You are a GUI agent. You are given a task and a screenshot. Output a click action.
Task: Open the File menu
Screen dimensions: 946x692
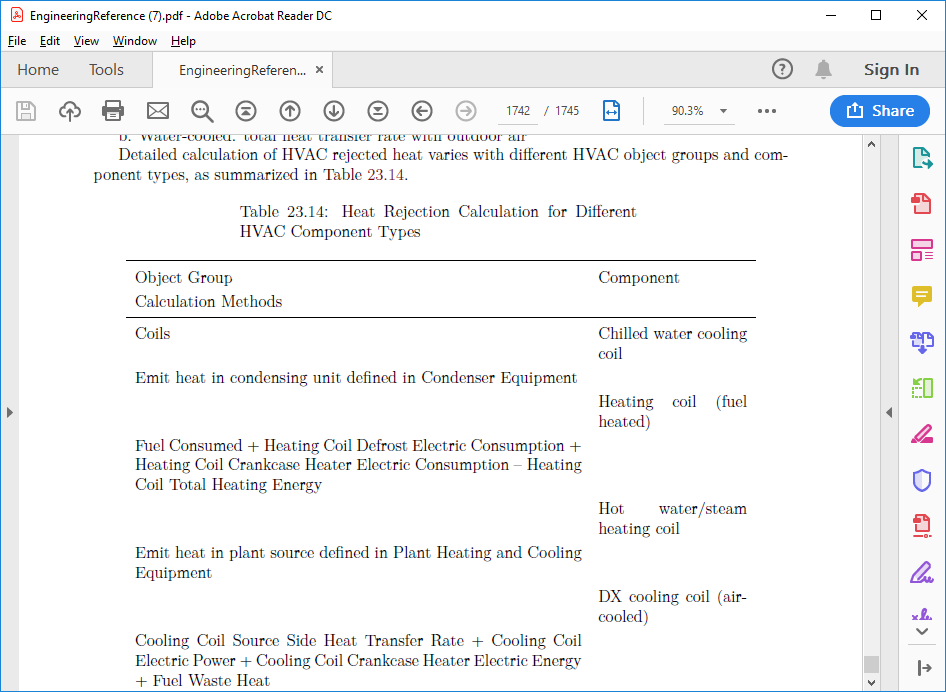pos(16,41)
